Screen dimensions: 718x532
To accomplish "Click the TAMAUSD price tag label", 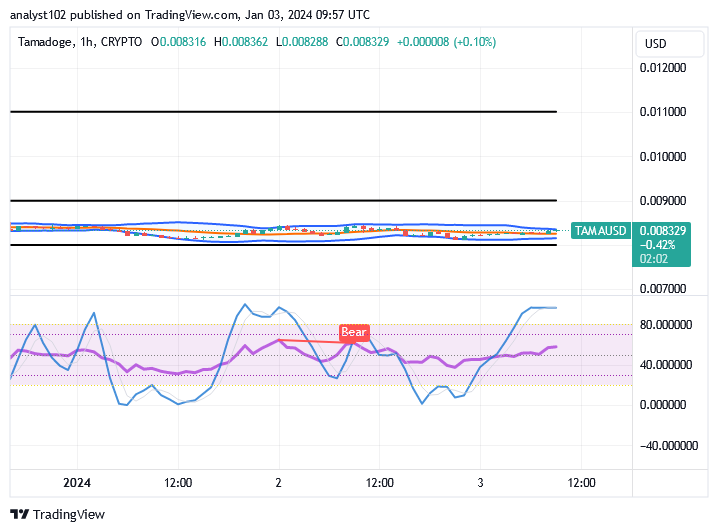I will pos(600,230).
